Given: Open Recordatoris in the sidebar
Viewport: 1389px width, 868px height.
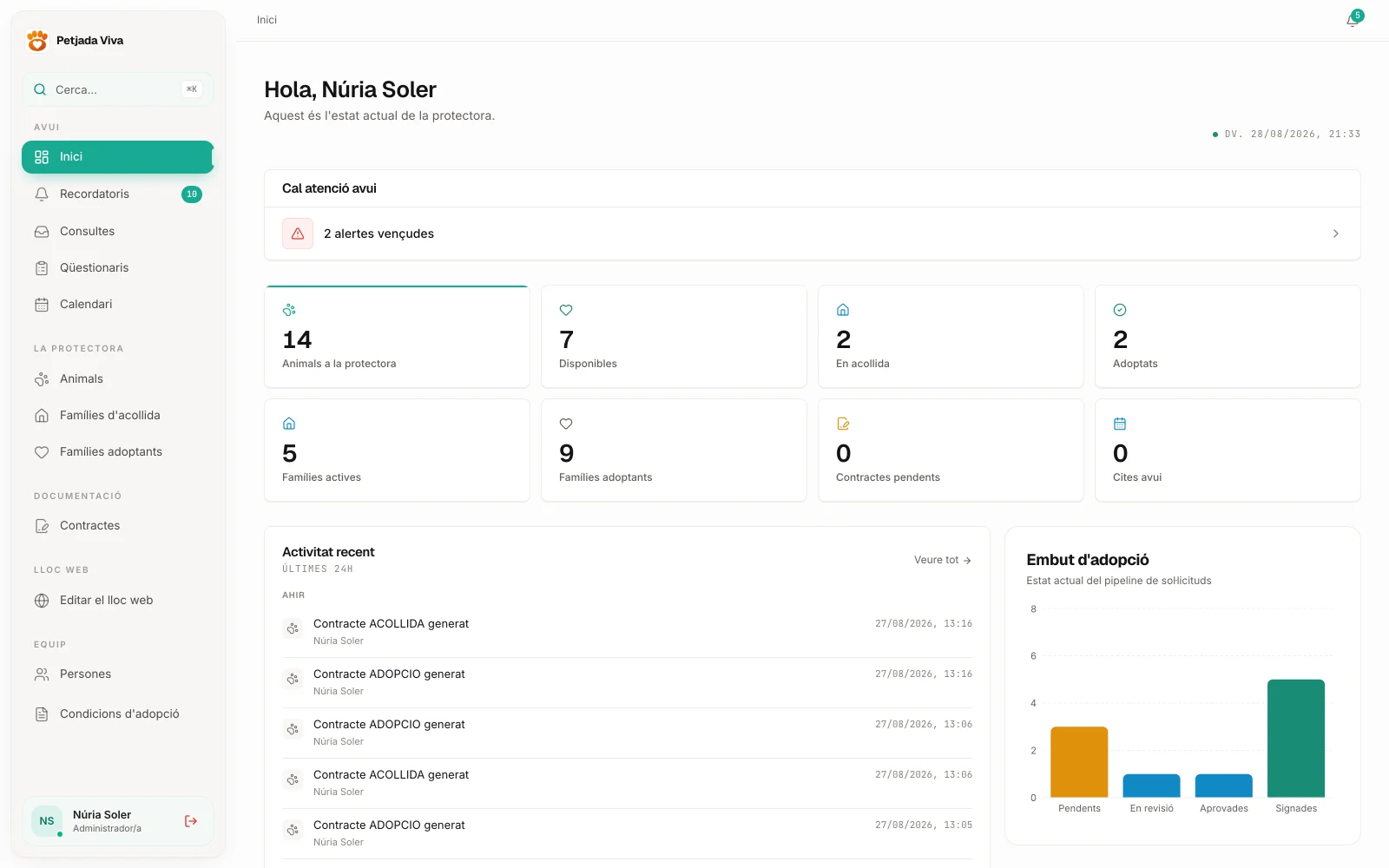Looking at the screenshot, I should (x=118, y=194).
